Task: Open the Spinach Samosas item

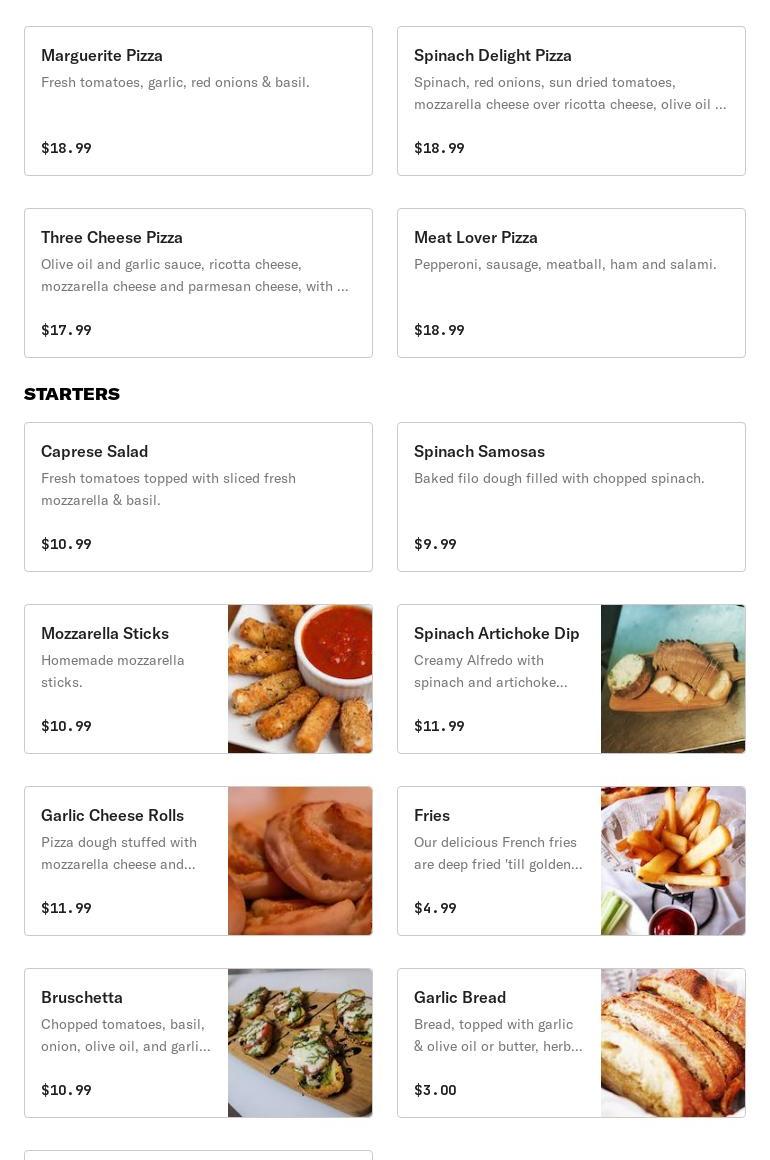Action: coord(571,497)
